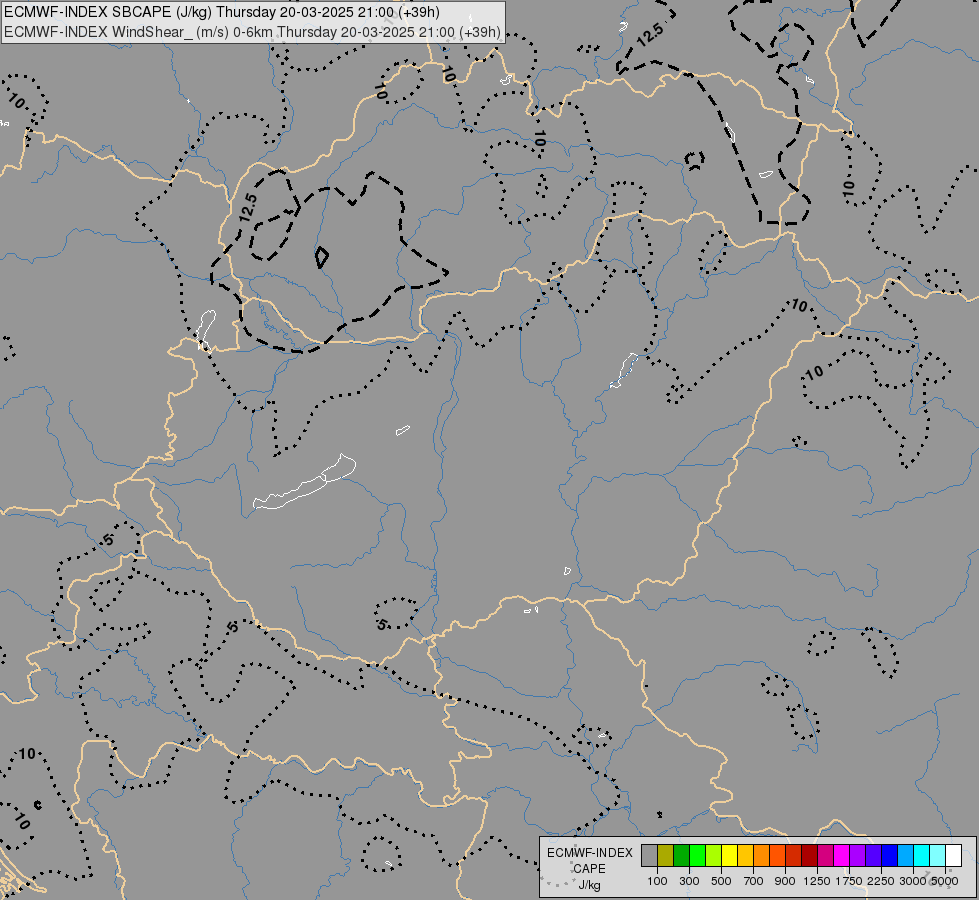This screenshot has height=900, width=979.
Task: Click the legend value 3000
Action: 913,881
